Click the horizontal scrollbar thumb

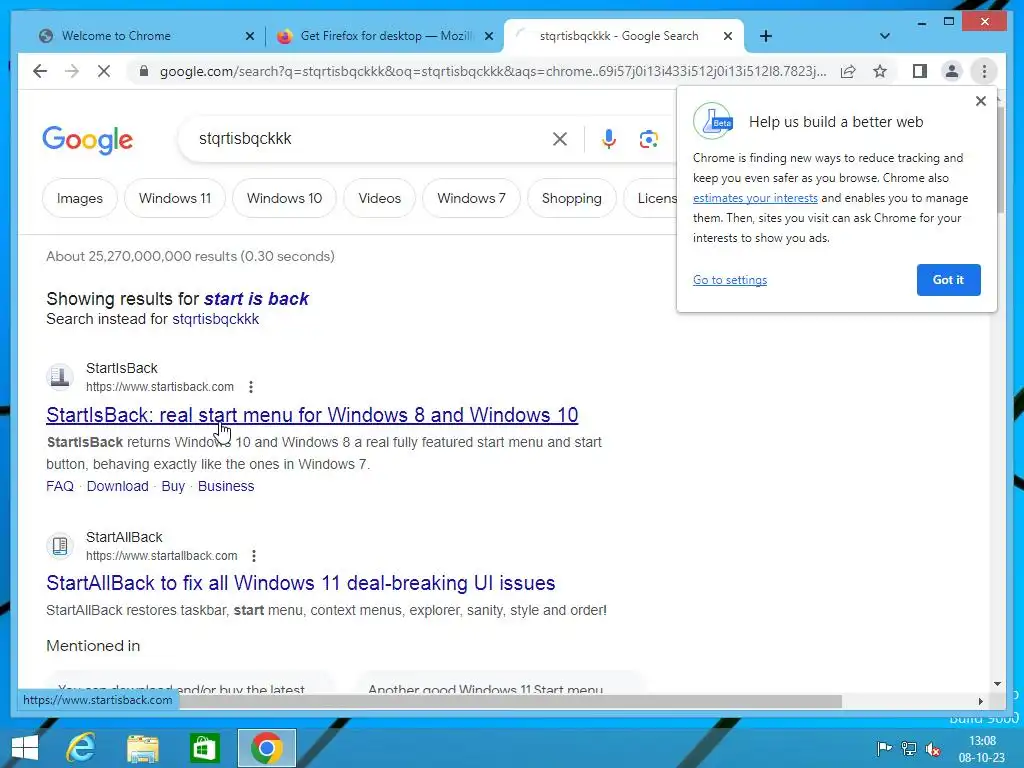[511, 701]
